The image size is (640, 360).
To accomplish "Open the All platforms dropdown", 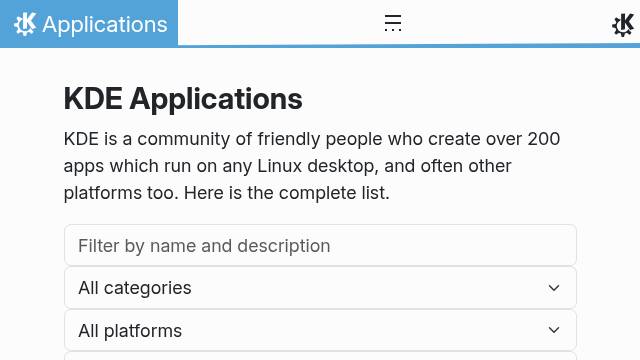I will click(320, 330).
